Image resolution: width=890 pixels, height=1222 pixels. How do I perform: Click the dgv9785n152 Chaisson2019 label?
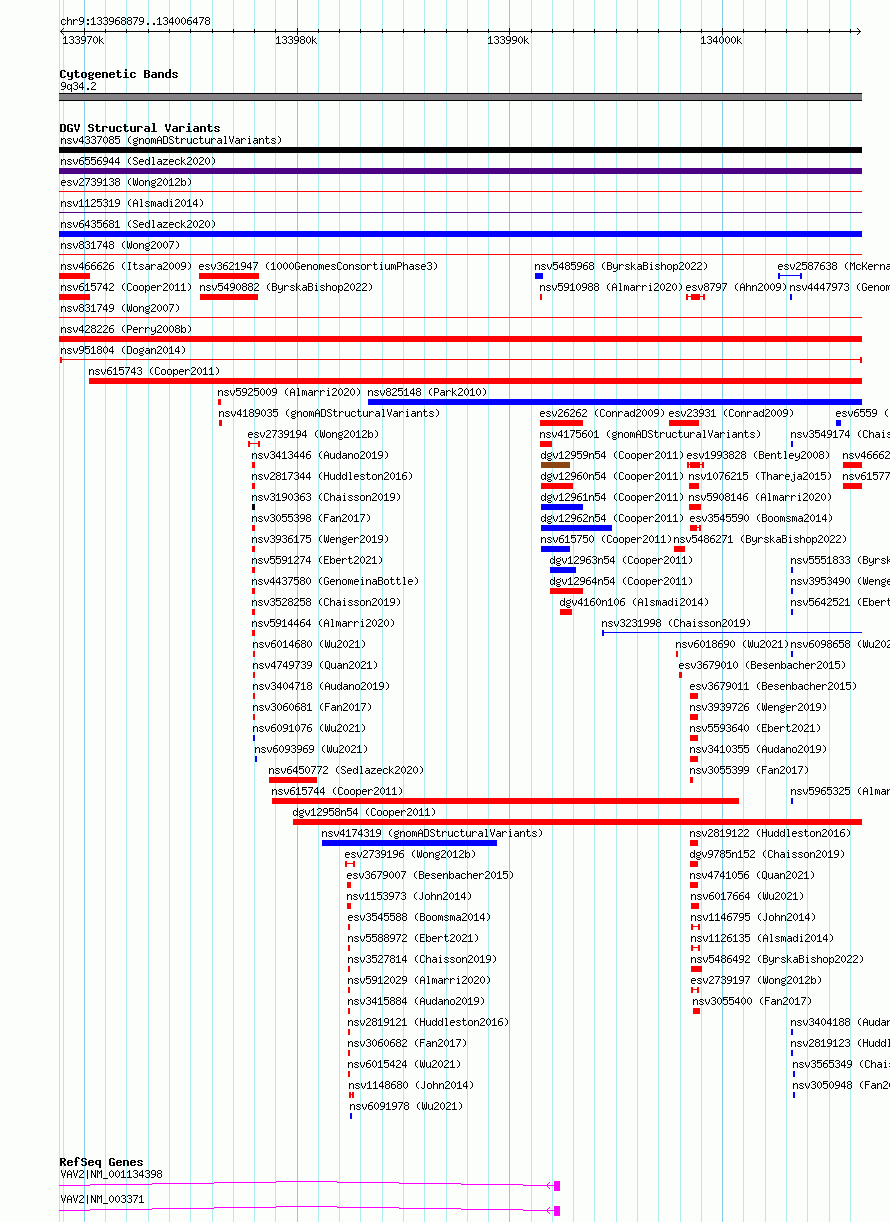point(768,854)
